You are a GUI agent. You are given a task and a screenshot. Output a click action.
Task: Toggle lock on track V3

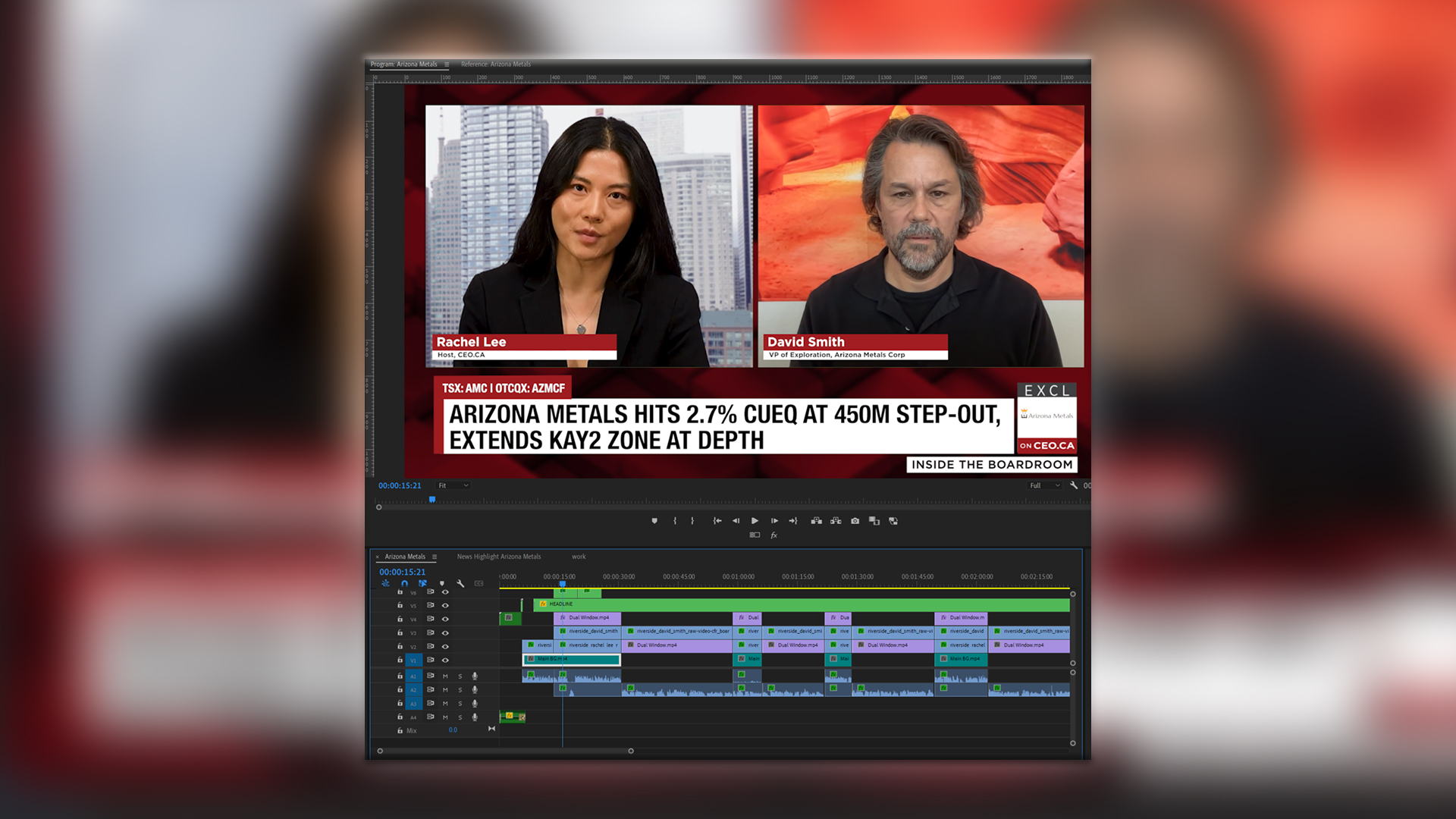tap(400, 632)
